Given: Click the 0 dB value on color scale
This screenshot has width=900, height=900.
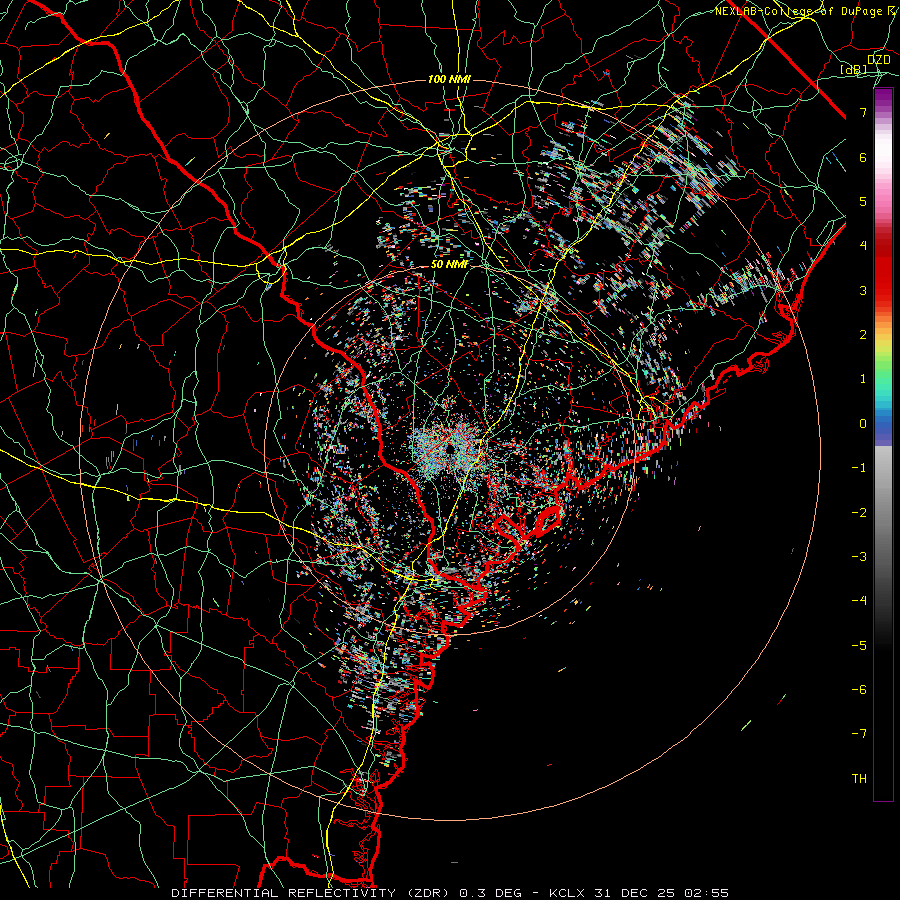Looking at the screenshot, I should [x=863, y=424].
